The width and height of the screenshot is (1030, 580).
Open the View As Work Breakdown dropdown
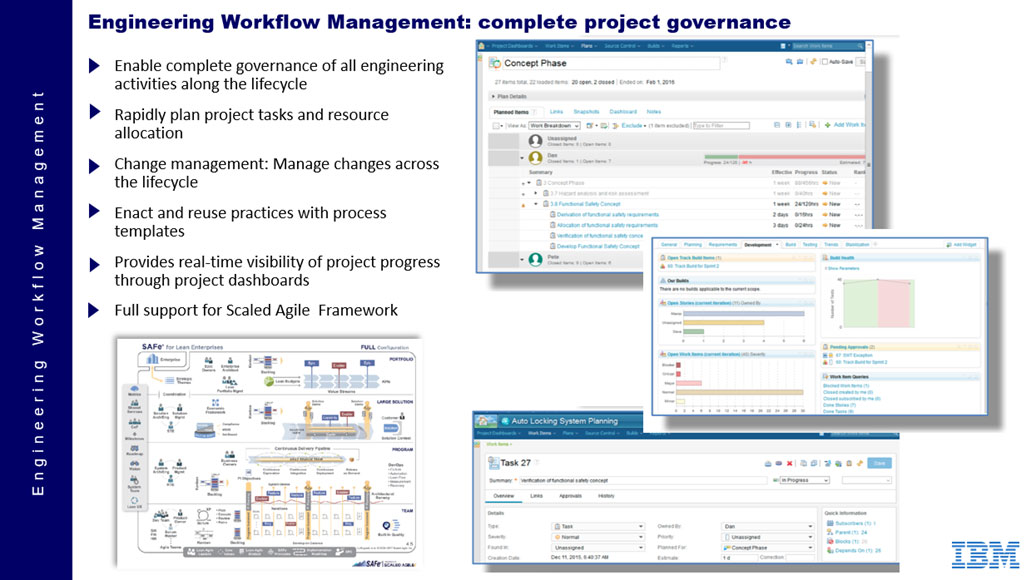[555, 125]
